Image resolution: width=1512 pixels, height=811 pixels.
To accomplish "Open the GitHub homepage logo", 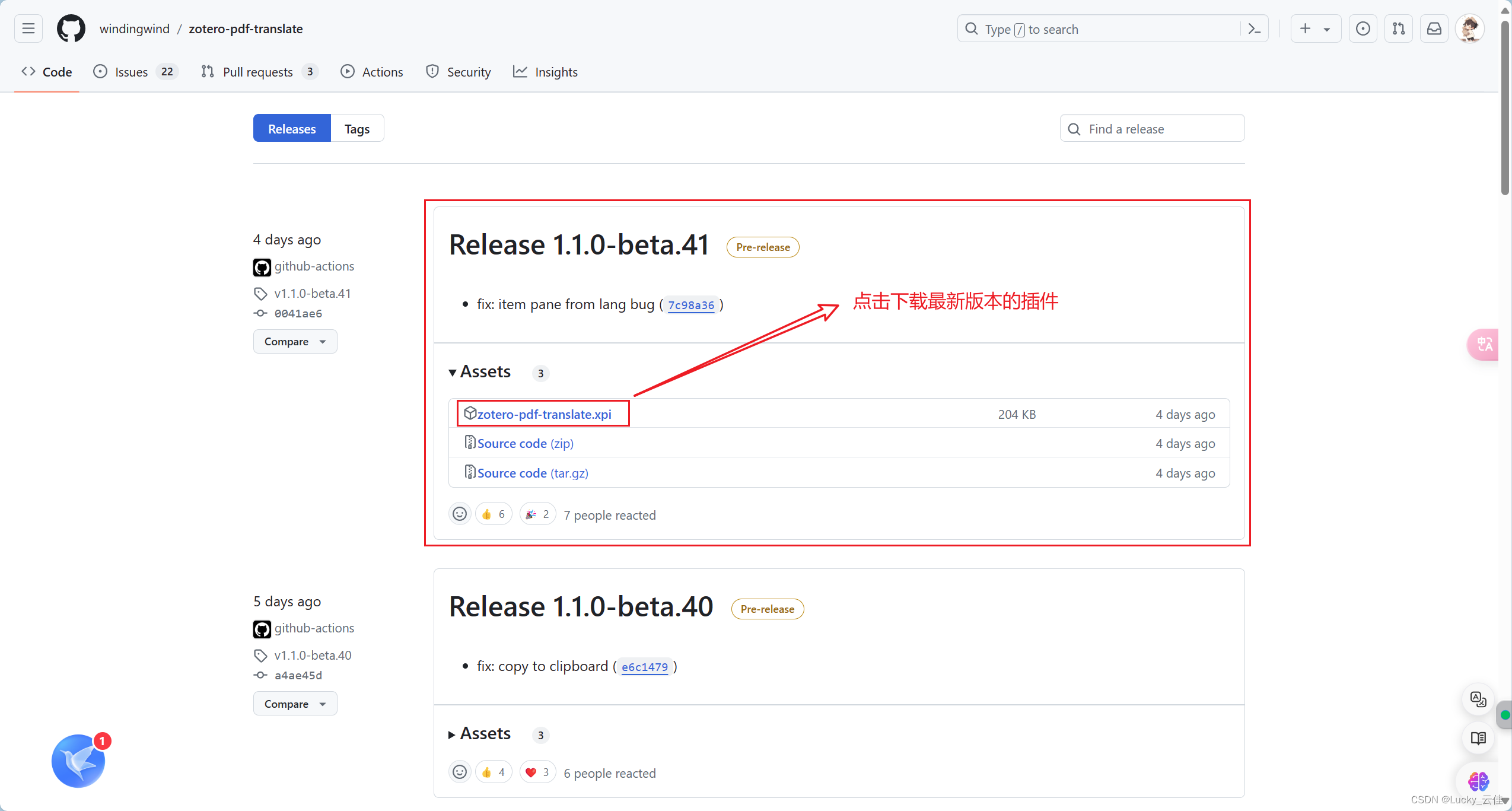I will click(x=71, y=28).
